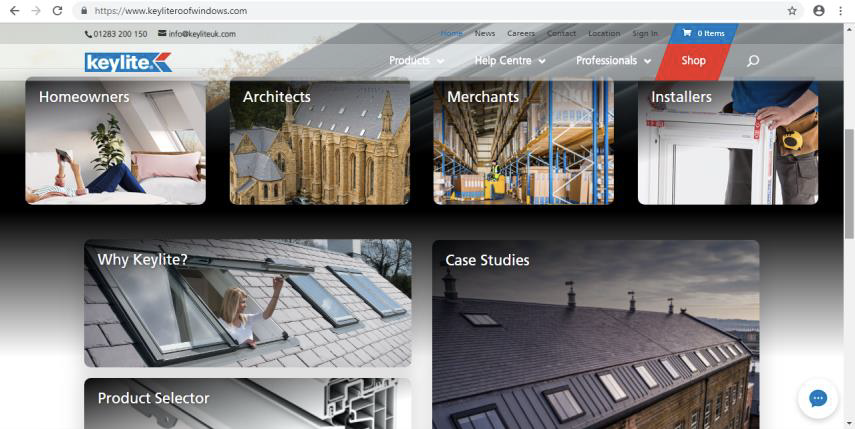The width and height of the screenshot is (855, 429).
Task: Open the Chrome three-dot menu
Action: click(840, 11)
